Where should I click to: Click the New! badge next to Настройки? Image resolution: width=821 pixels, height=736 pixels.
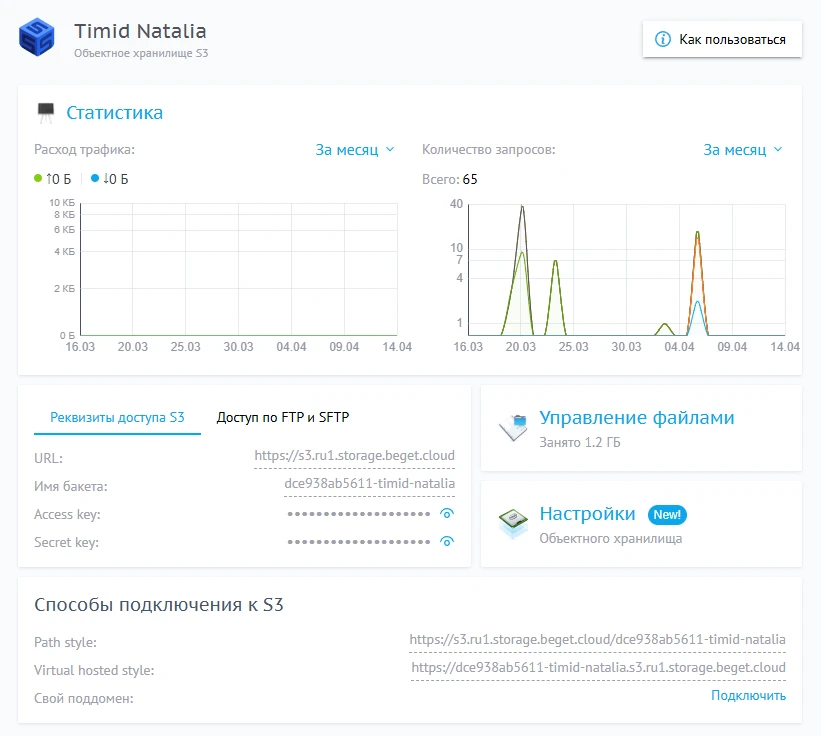(667, 515)
